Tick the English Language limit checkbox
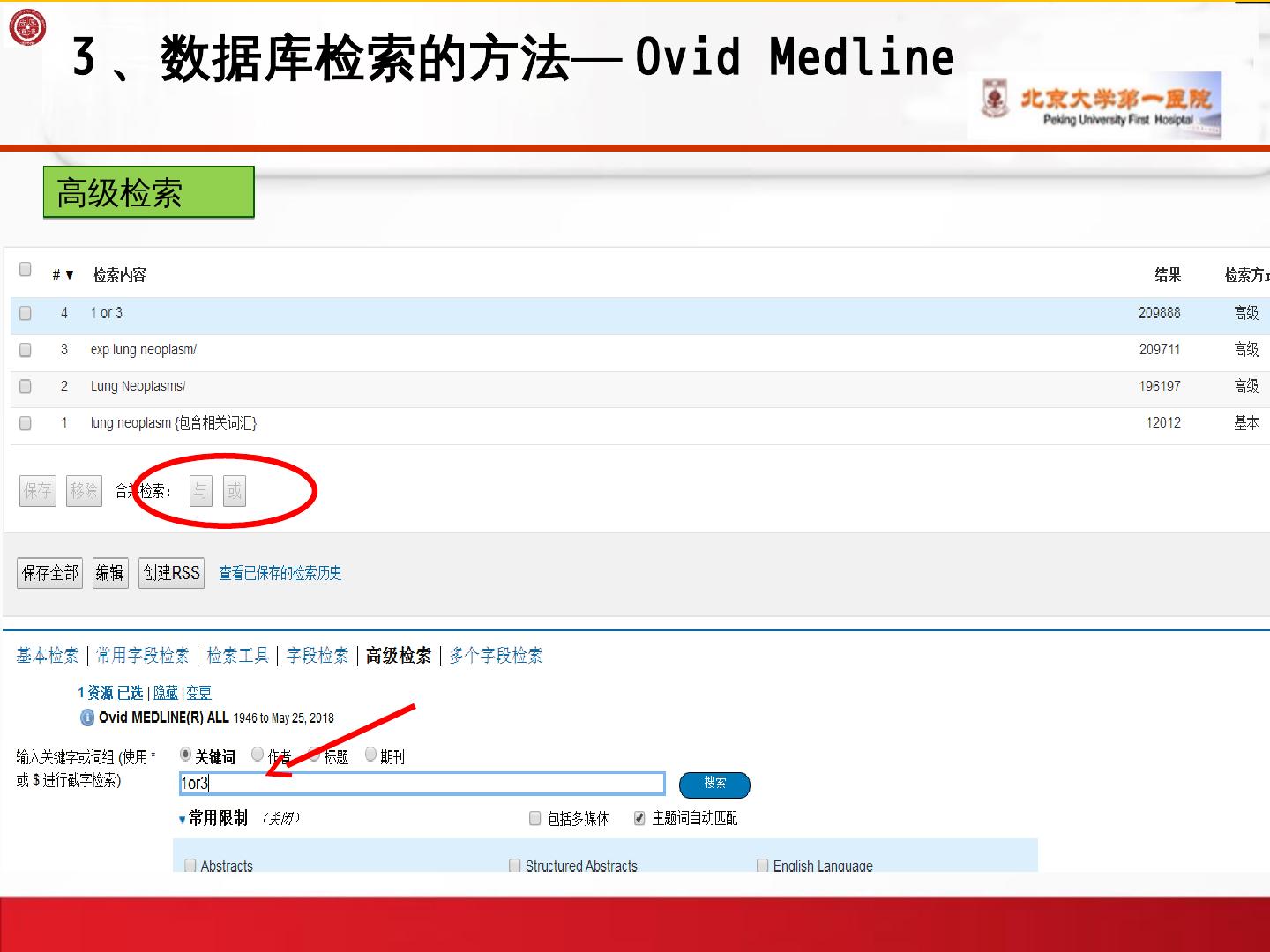 pos(763,866)
